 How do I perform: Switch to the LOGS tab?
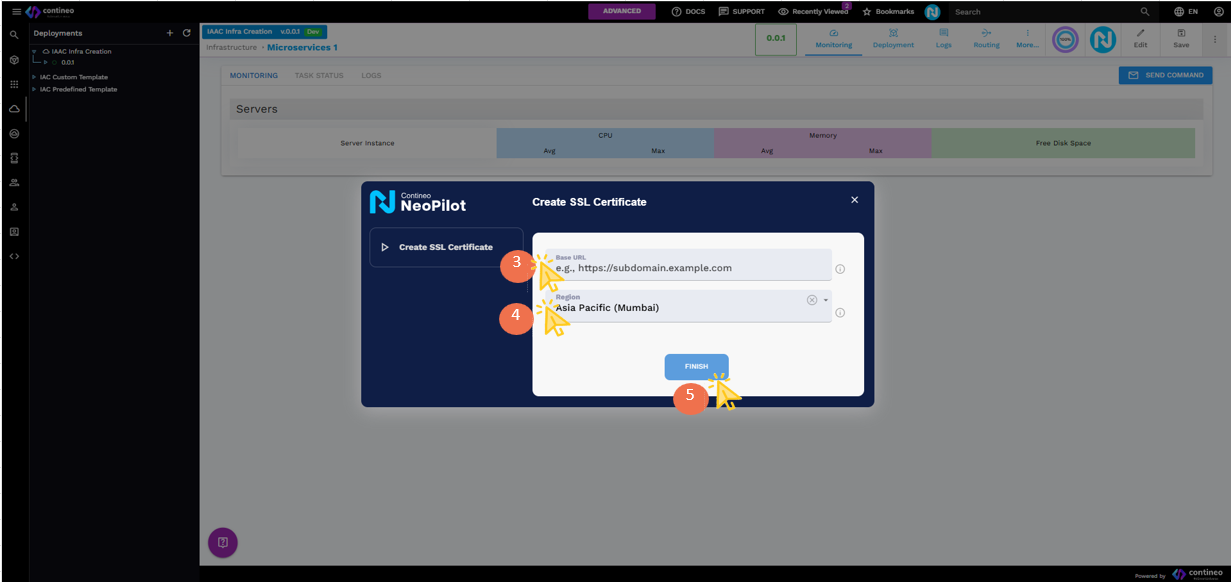pos(371,76)
